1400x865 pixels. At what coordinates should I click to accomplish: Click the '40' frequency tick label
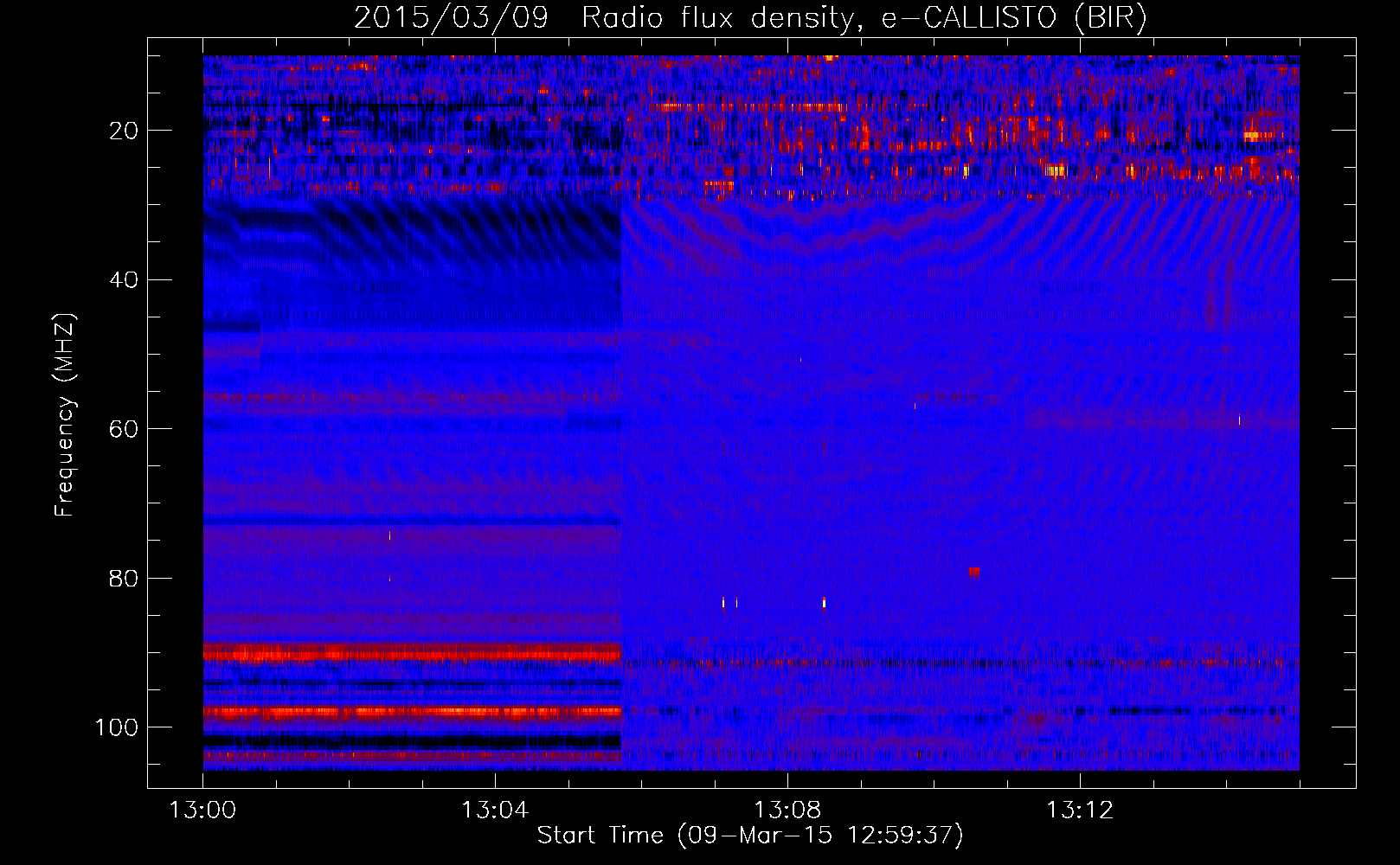(x=124, y=280)
